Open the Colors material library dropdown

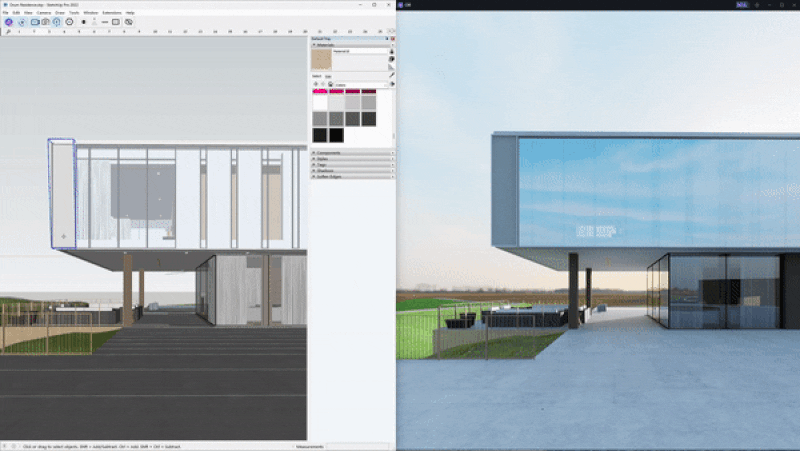tap(362, 85)
